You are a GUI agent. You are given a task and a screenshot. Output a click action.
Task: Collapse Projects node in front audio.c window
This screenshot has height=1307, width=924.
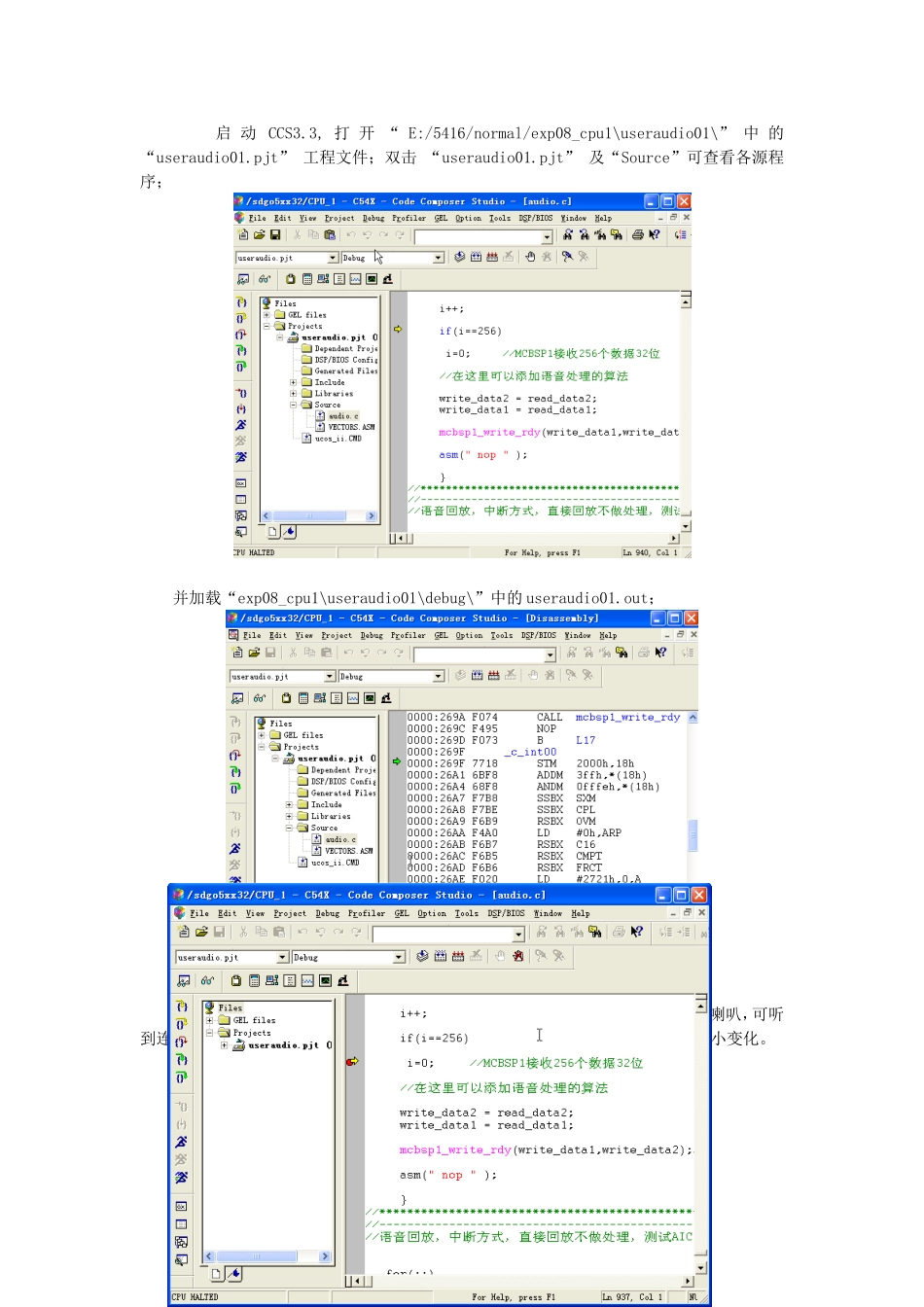pyautogui.click(x=209, y=1033)
